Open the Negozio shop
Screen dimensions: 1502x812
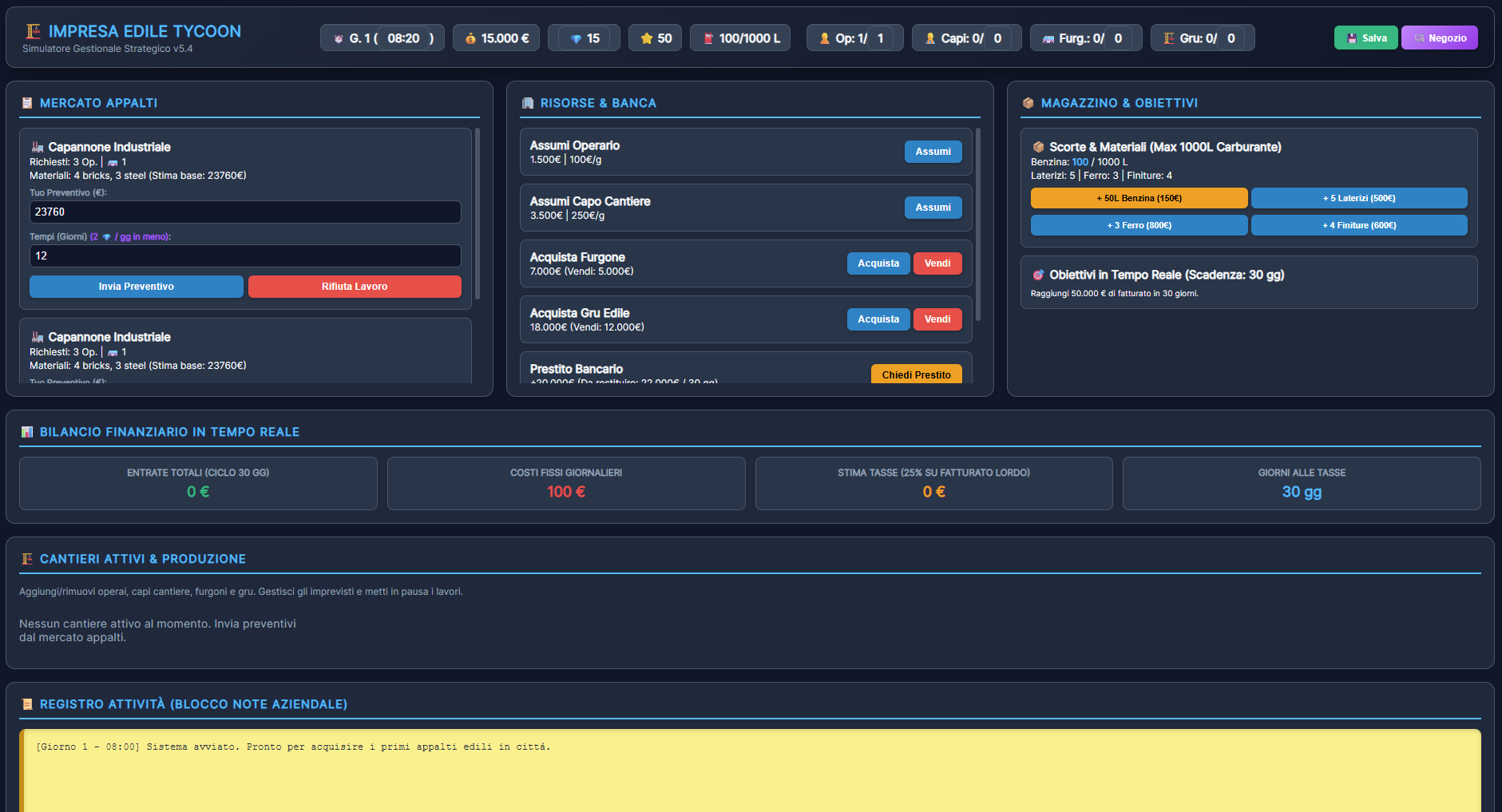(1440, 38)
